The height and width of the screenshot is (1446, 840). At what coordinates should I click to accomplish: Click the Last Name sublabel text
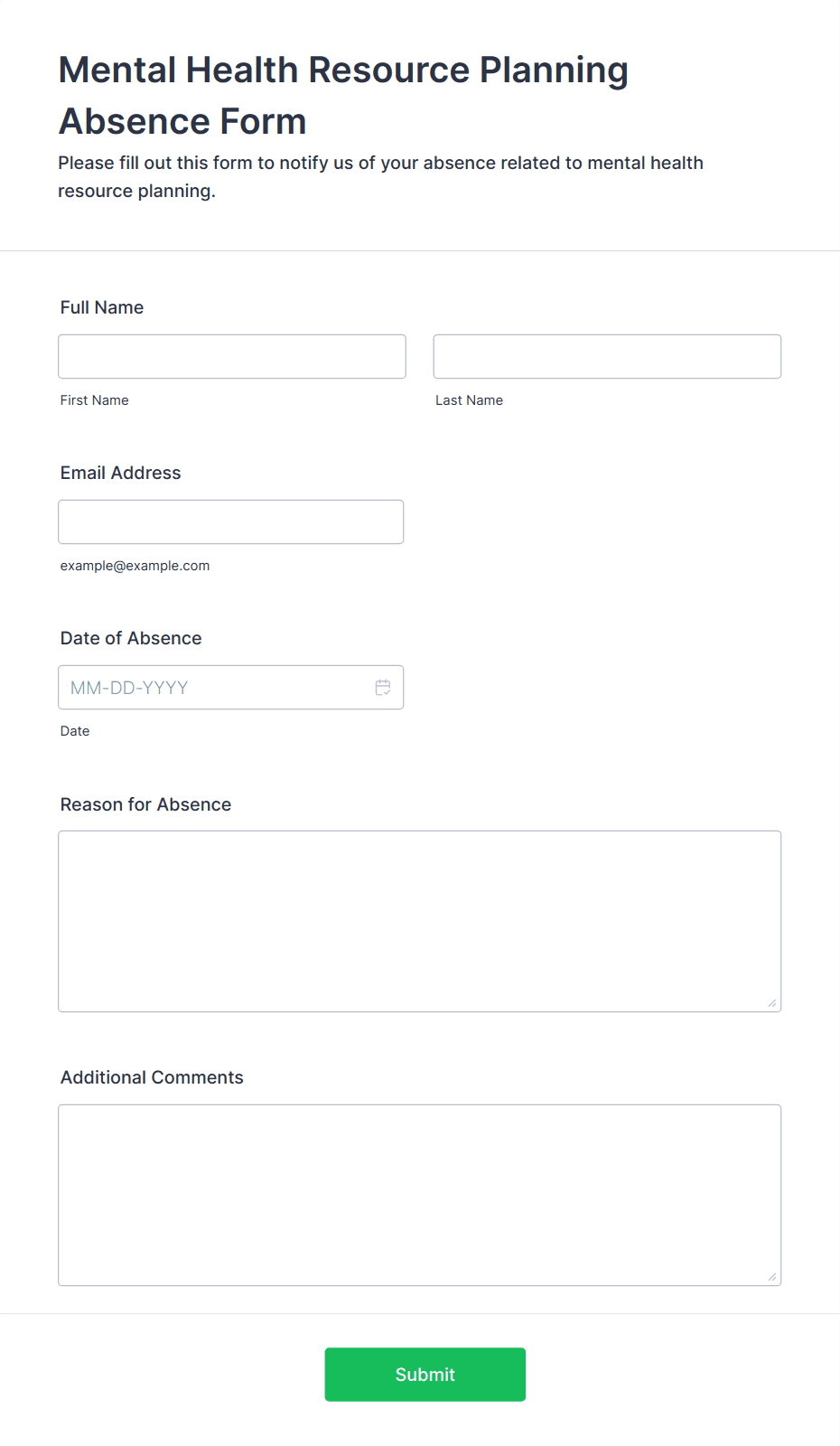(469, 400)
